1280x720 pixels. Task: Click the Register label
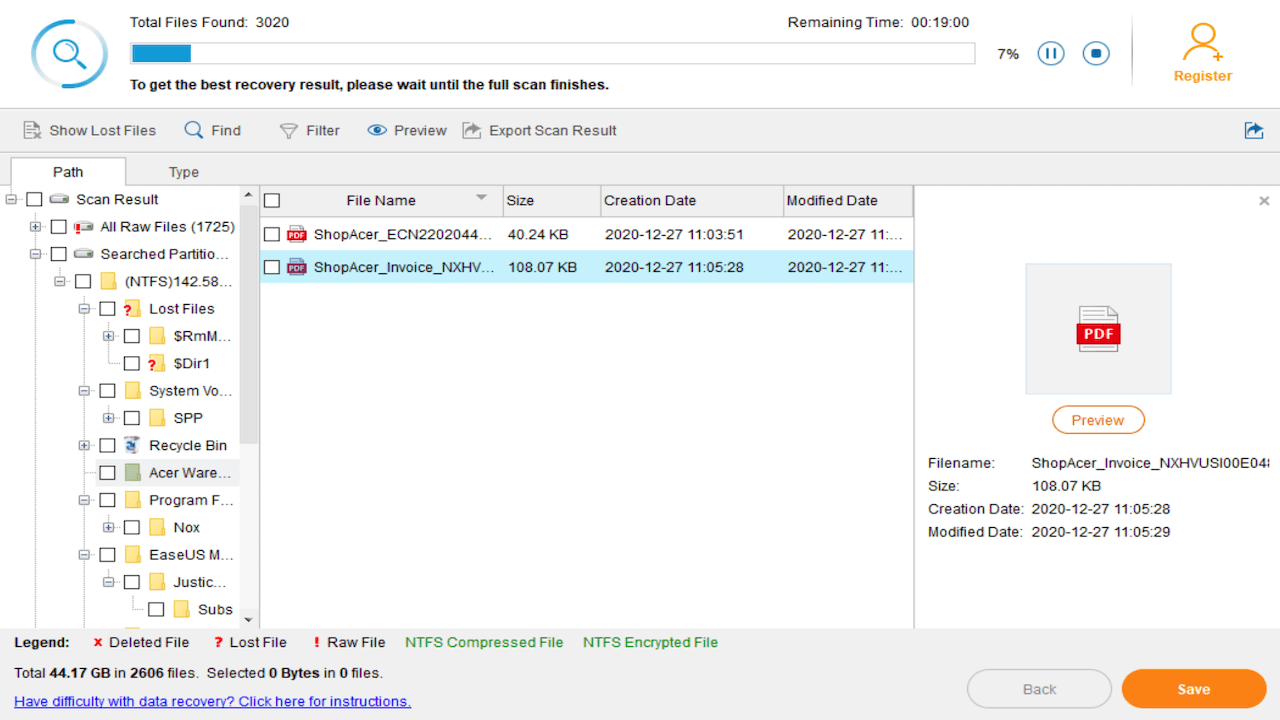1203,76
